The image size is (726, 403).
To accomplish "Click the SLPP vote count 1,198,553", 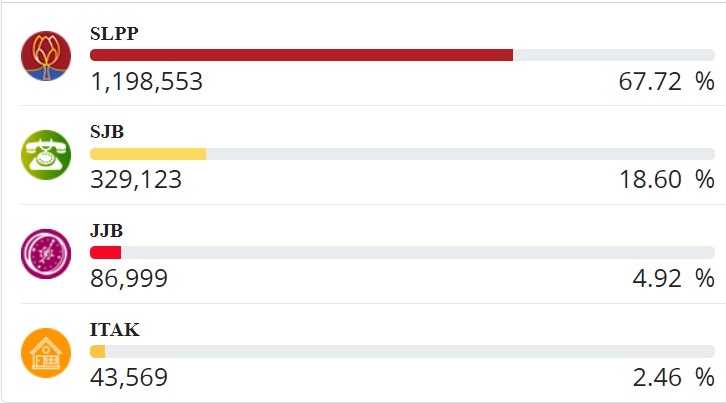I will pos(146,82).
